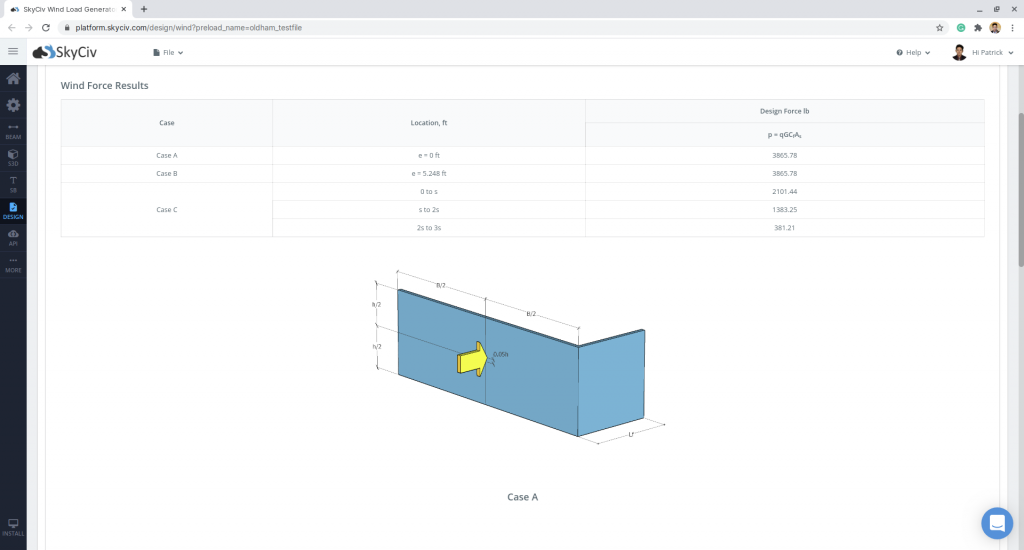Open a new browser tab
Image resolution: width=1024 pixels, height=550 pixels.
tap(144, 8)
